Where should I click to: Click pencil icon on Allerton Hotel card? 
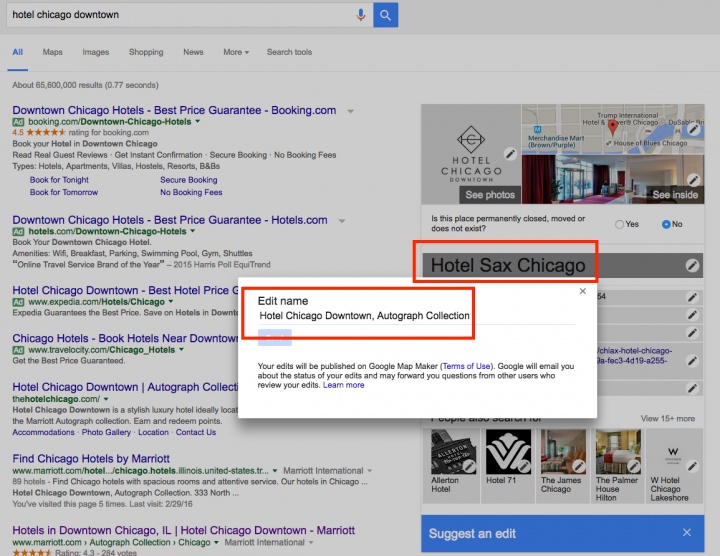(x=469, y=466)
